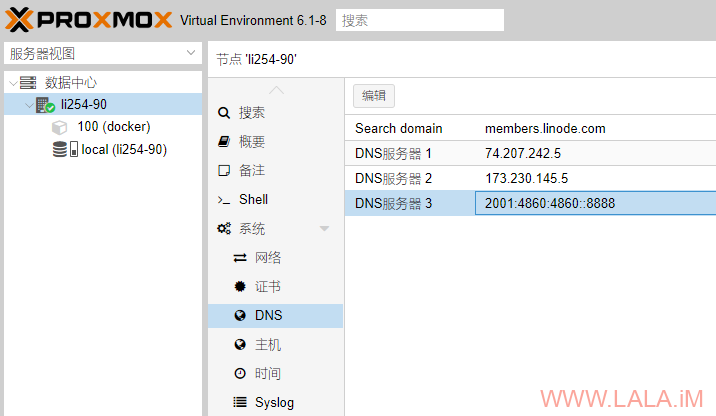This screenshot has width=716, height=416.
Task: Click the list icon beside Syslog
Action: 240,402
